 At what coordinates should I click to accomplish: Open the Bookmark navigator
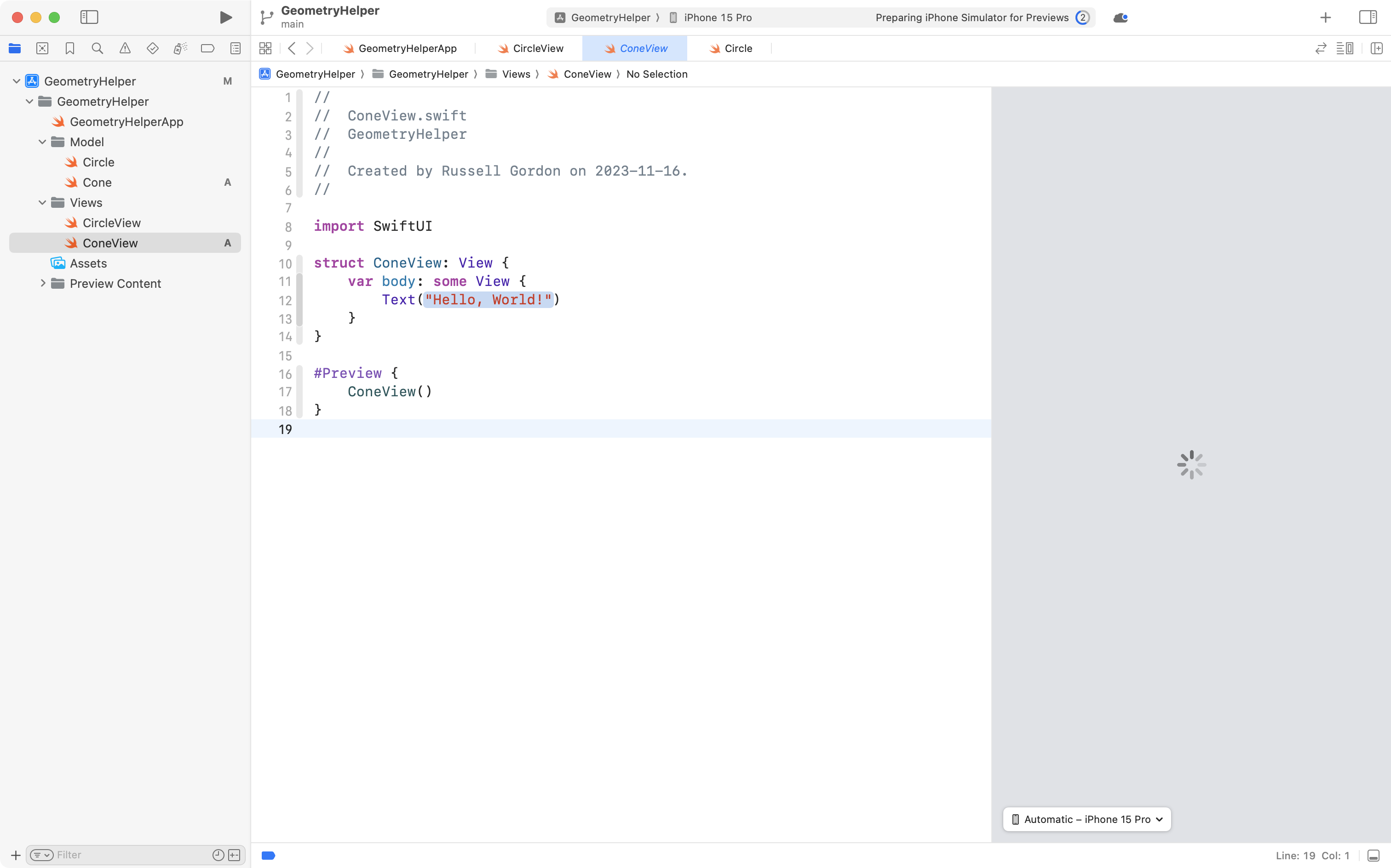coord(70,48)
